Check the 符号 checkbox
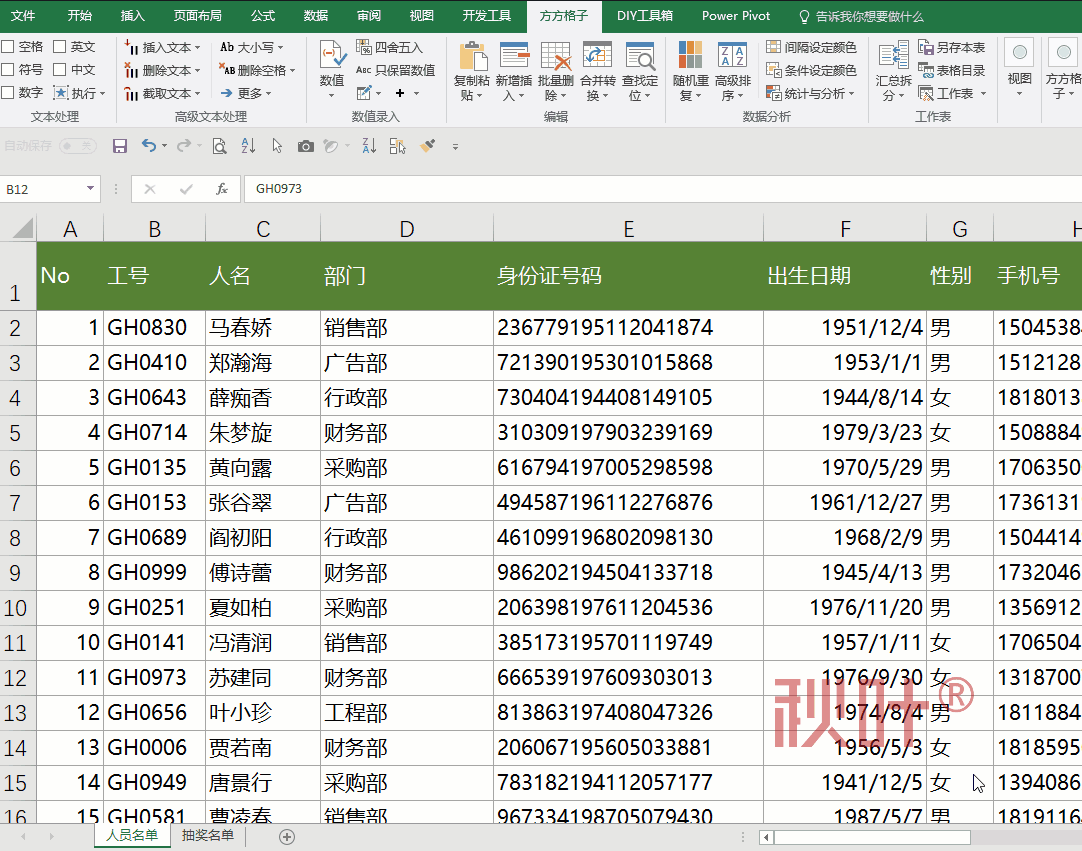 click(x=8, y=70)
